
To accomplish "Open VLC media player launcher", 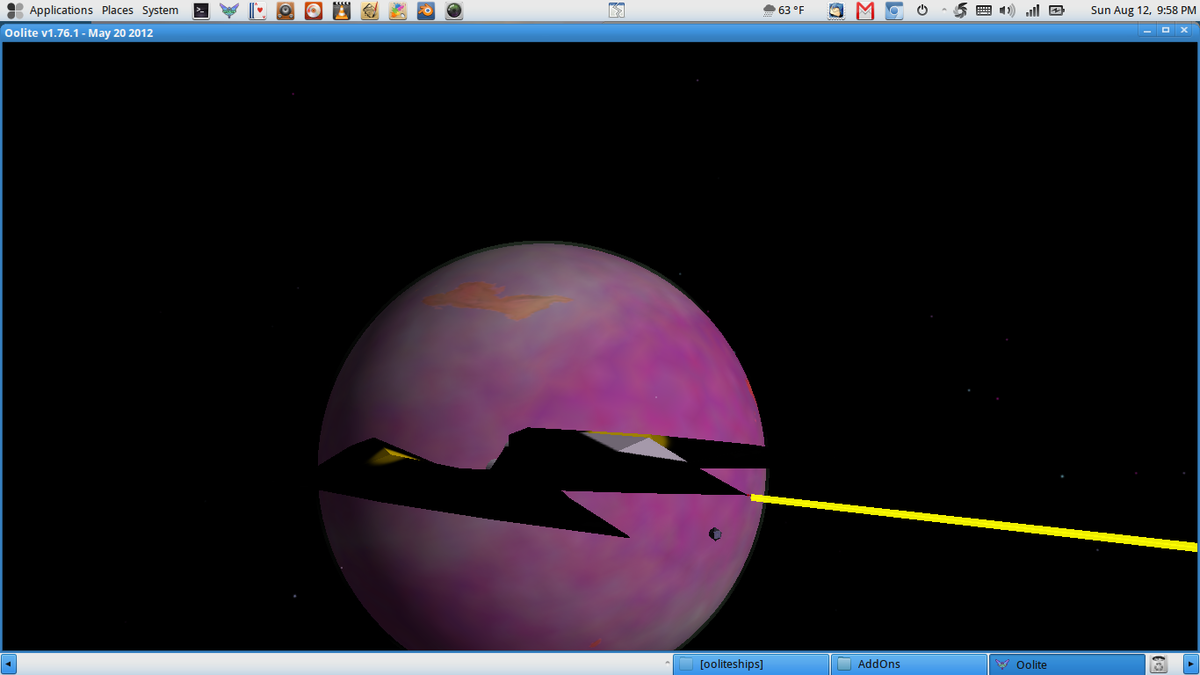I will coord(341,11).
